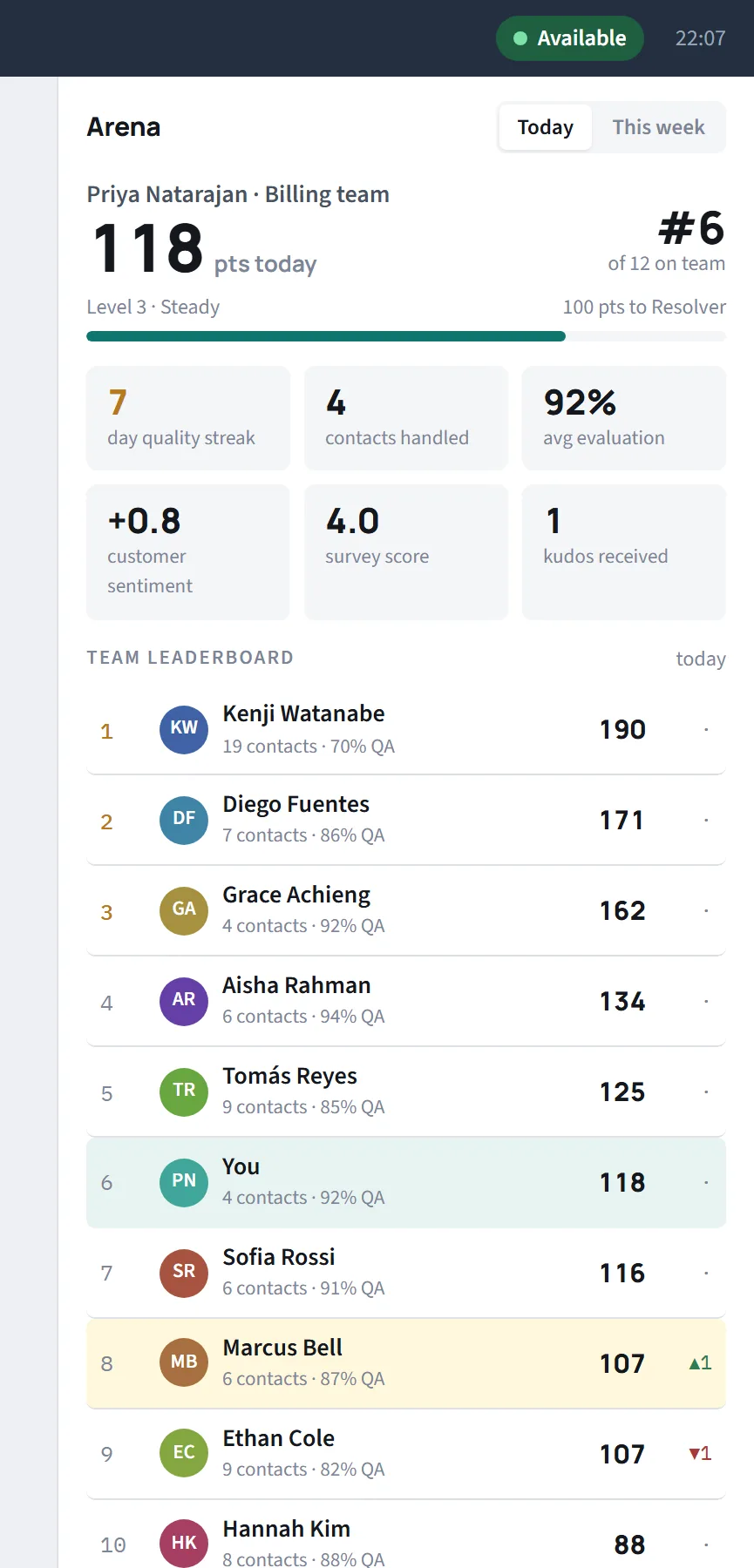Click Marcus Bell's MB avatar

(x=184, y=1364)
